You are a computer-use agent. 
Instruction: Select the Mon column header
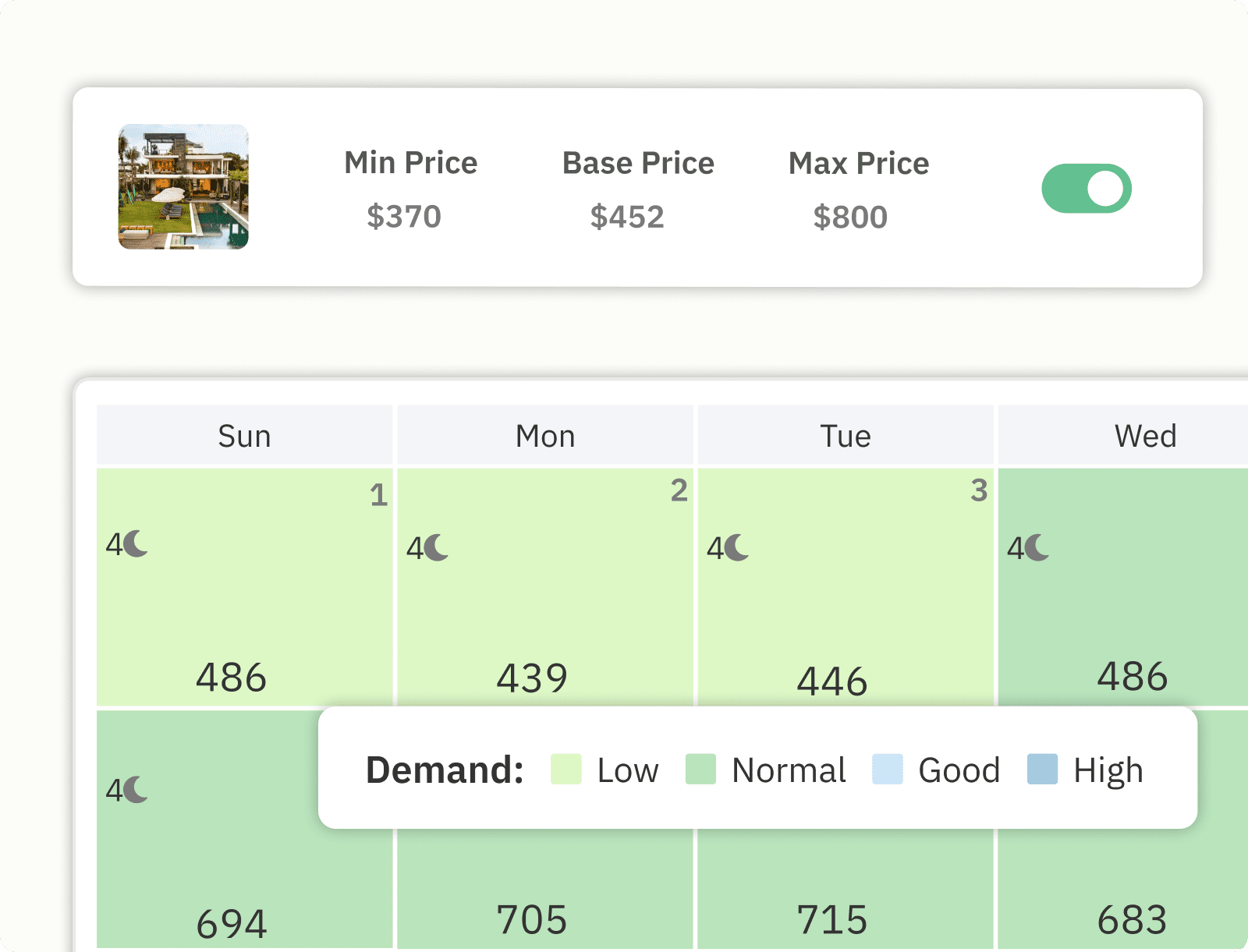(545, 437)
